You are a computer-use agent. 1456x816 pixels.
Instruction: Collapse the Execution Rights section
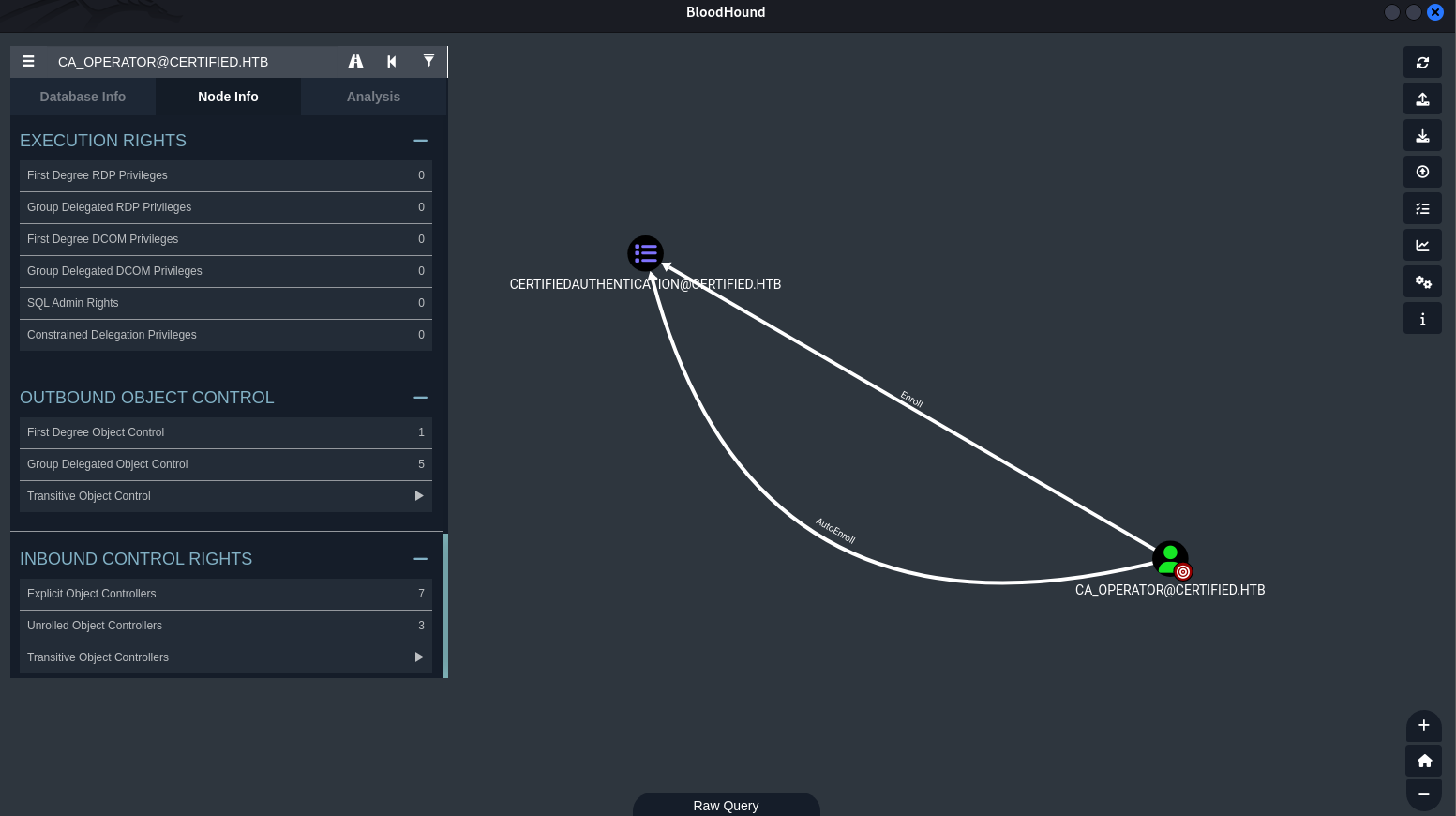420,141
